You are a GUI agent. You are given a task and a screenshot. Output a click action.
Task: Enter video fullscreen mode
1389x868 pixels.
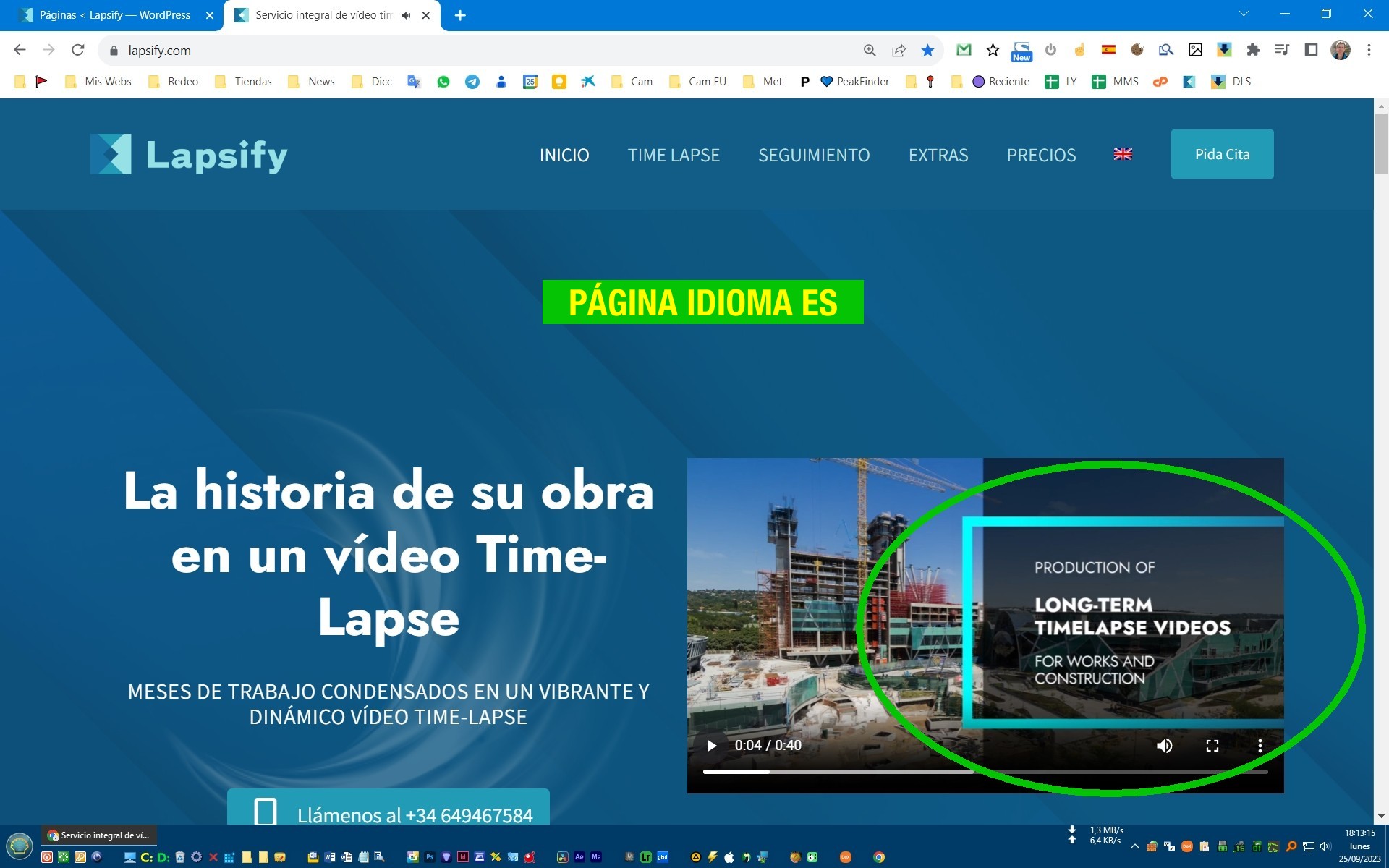point(1212,746)
